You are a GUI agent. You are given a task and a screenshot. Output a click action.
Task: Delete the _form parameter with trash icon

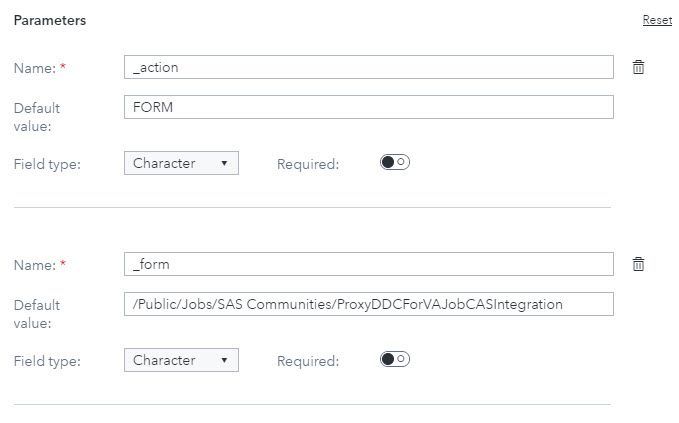coord(638,264)
